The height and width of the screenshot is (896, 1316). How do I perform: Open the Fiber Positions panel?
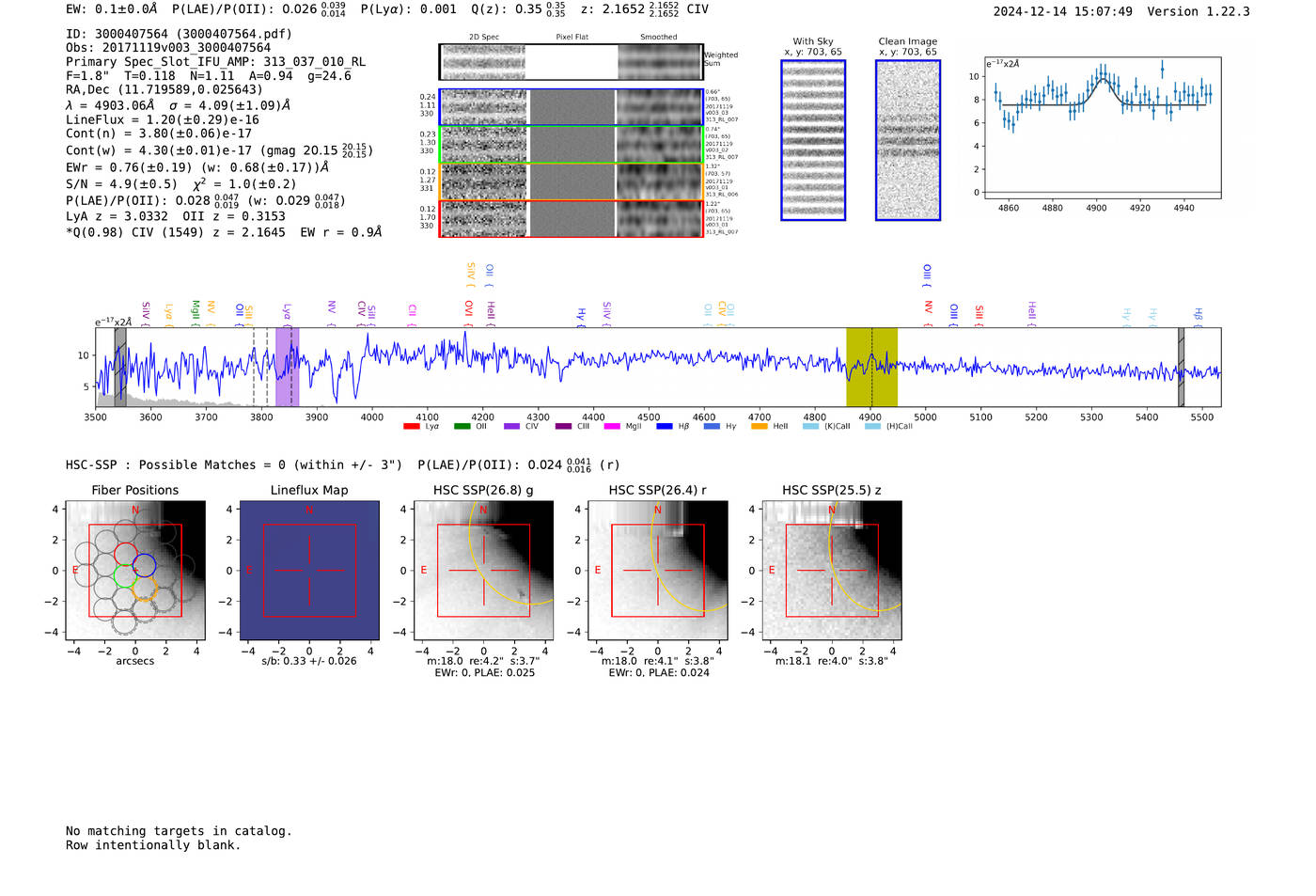tap(135, 571)
